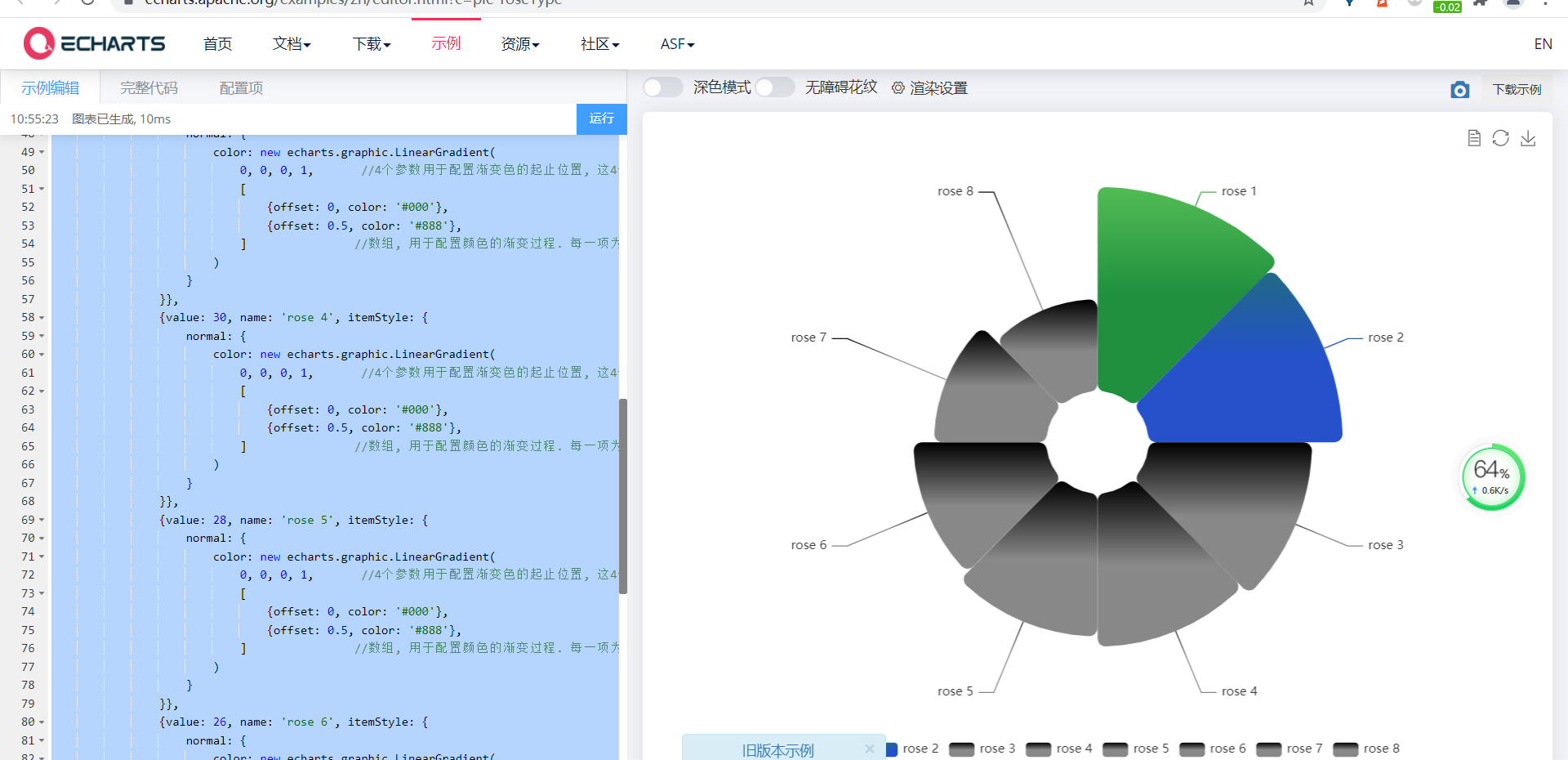Image resolution: width=1568 pixels, height=760 pixels.
Task: Open the 配置项 tab
Action: pyautogui.click(x=240, y=87)
